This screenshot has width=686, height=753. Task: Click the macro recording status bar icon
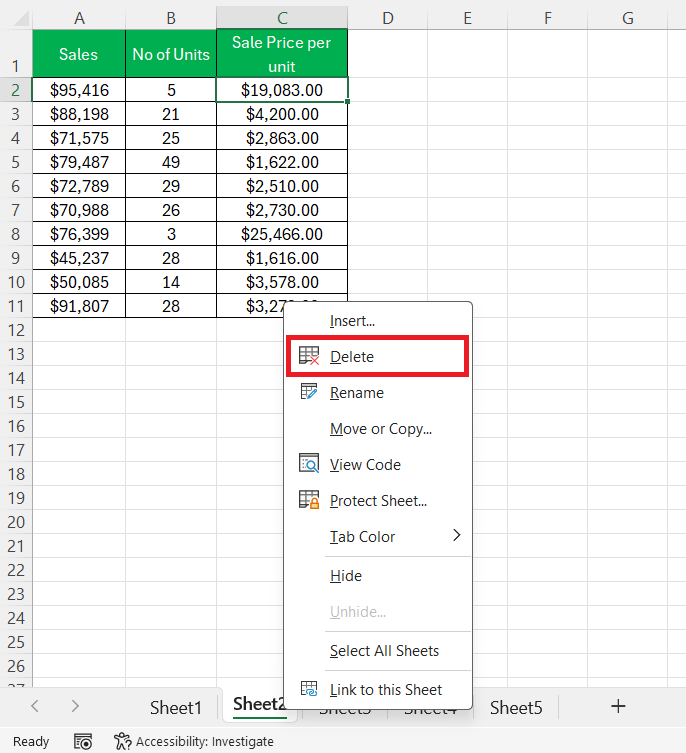[x=83, y=741]
